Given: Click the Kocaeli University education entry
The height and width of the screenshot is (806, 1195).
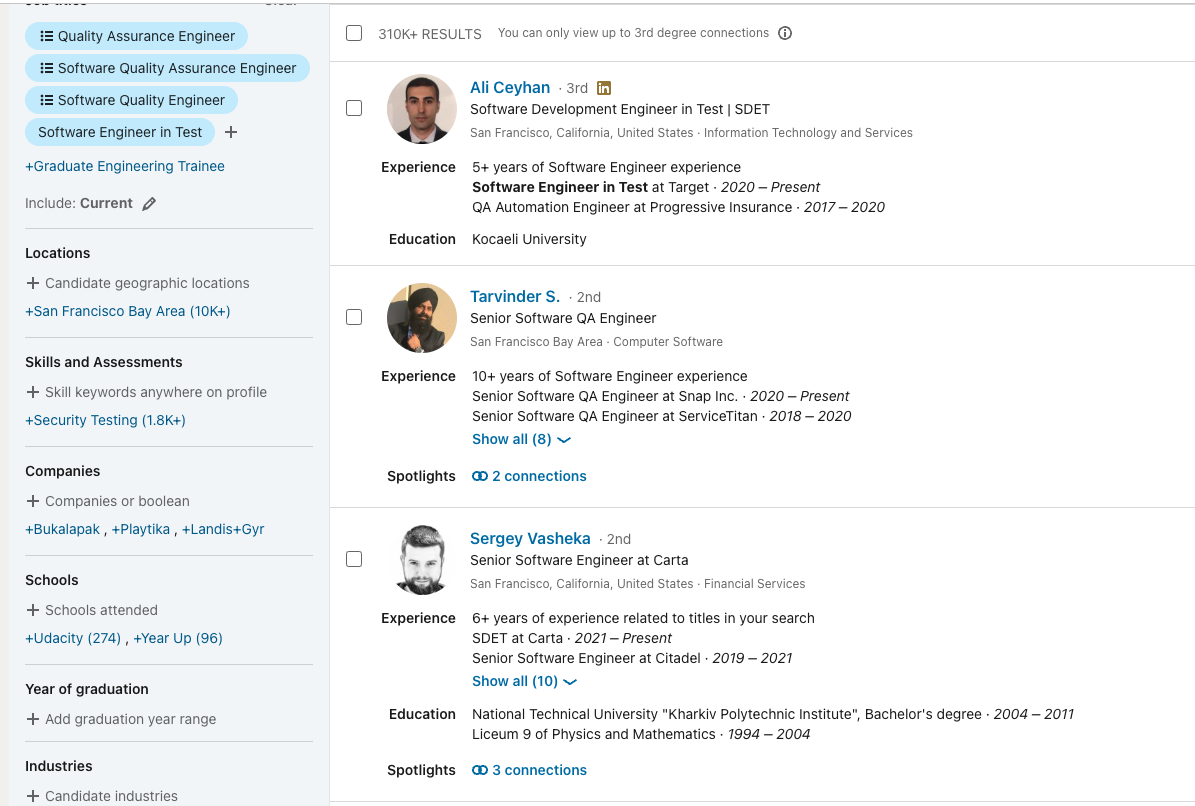Looking at the screenshot, I should click(529, 239).
